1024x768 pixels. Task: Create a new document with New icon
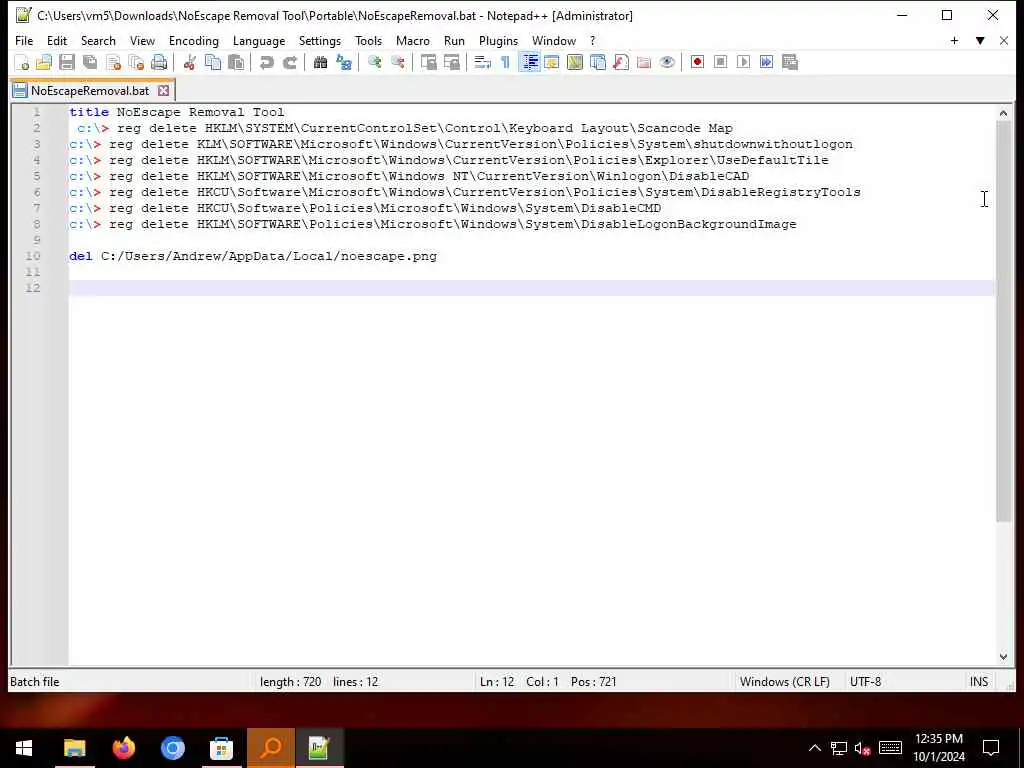pos(22,62)
